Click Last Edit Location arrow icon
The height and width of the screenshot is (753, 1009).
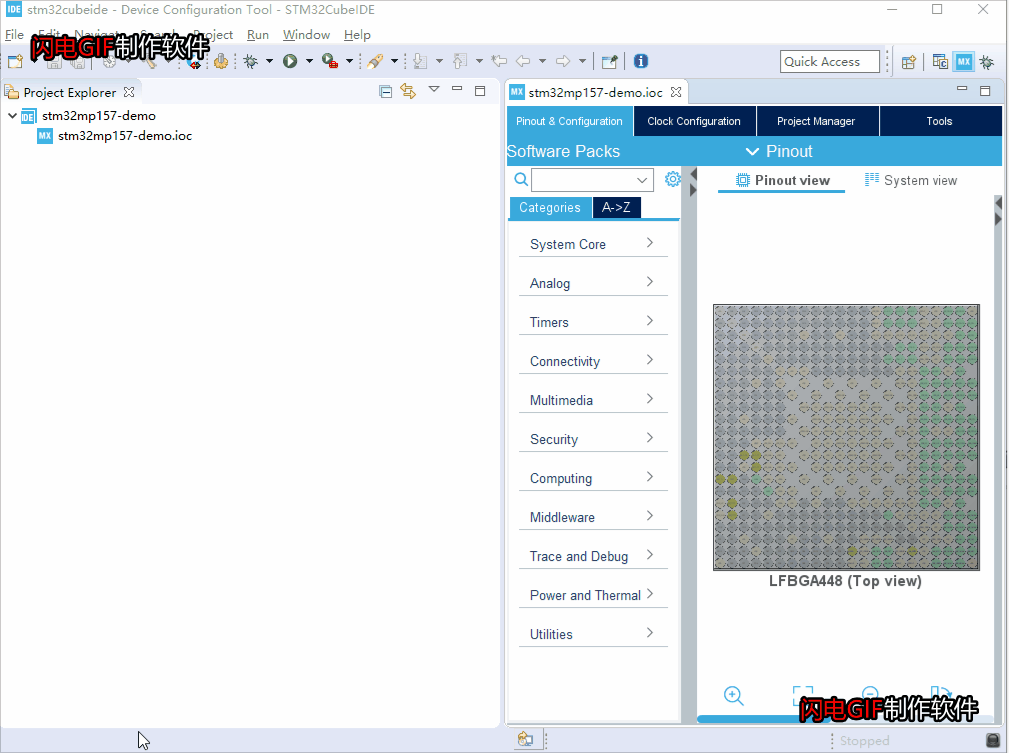(x=499, y=61)
